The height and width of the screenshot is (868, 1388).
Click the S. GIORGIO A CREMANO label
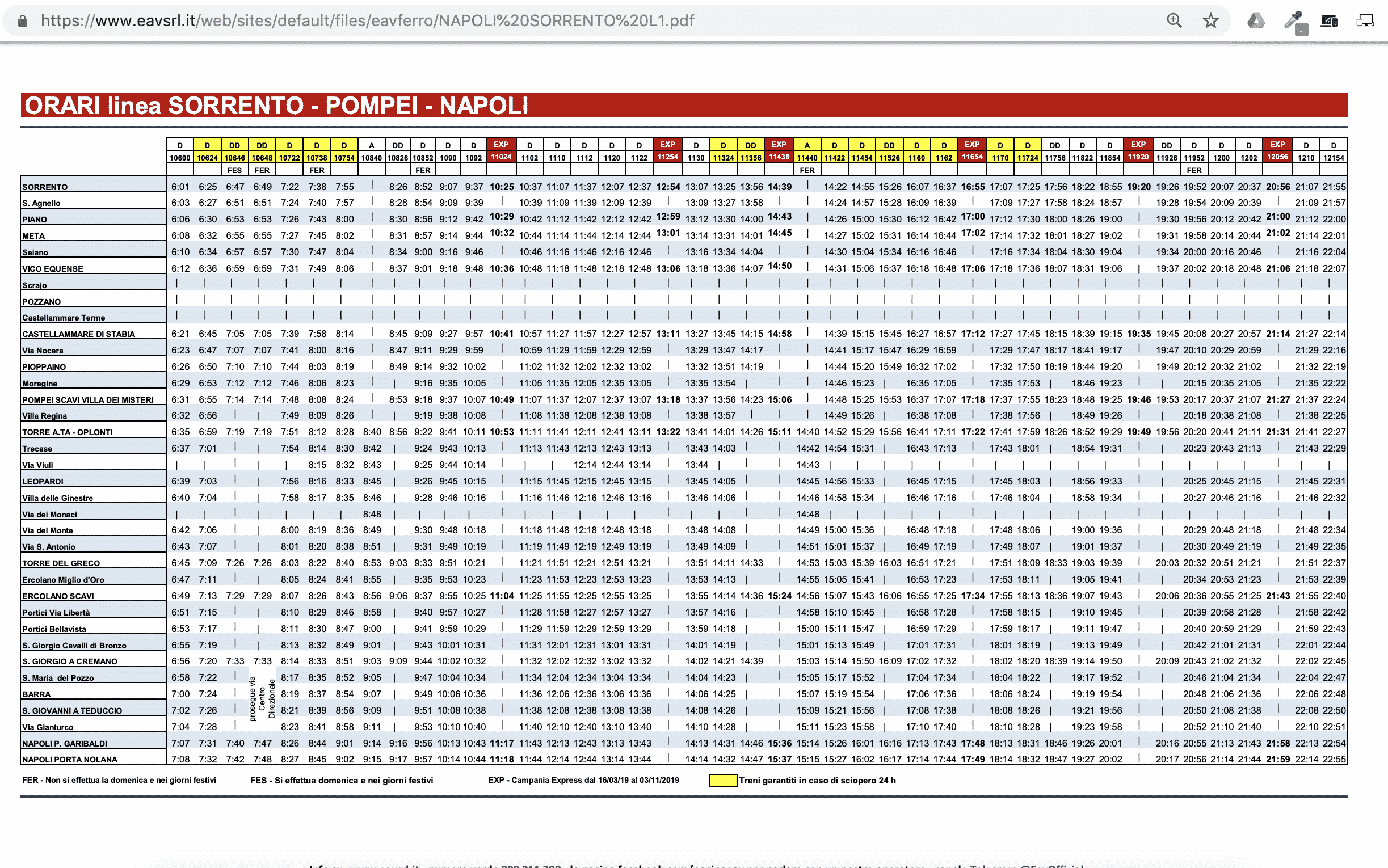click(x=69, y=662)
